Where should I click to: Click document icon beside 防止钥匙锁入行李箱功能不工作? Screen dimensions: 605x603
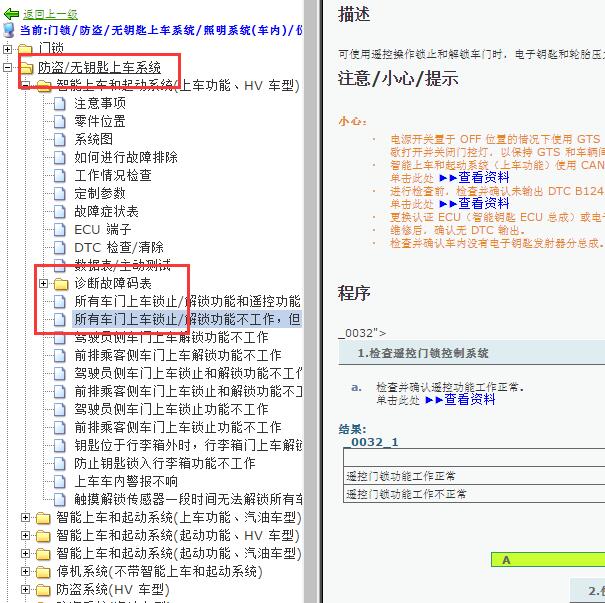[x=59, y=463]
